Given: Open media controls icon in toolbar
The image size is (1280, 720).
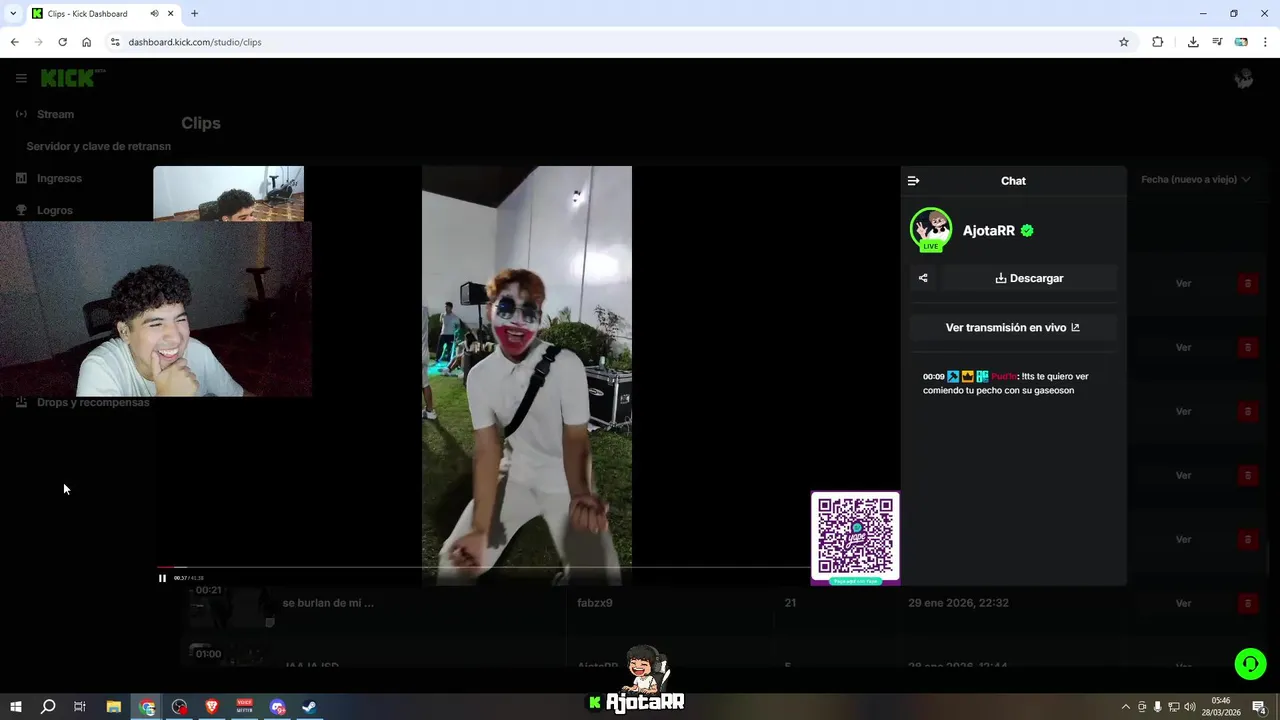Looking at the screenshot, I should pos(1217,42).
